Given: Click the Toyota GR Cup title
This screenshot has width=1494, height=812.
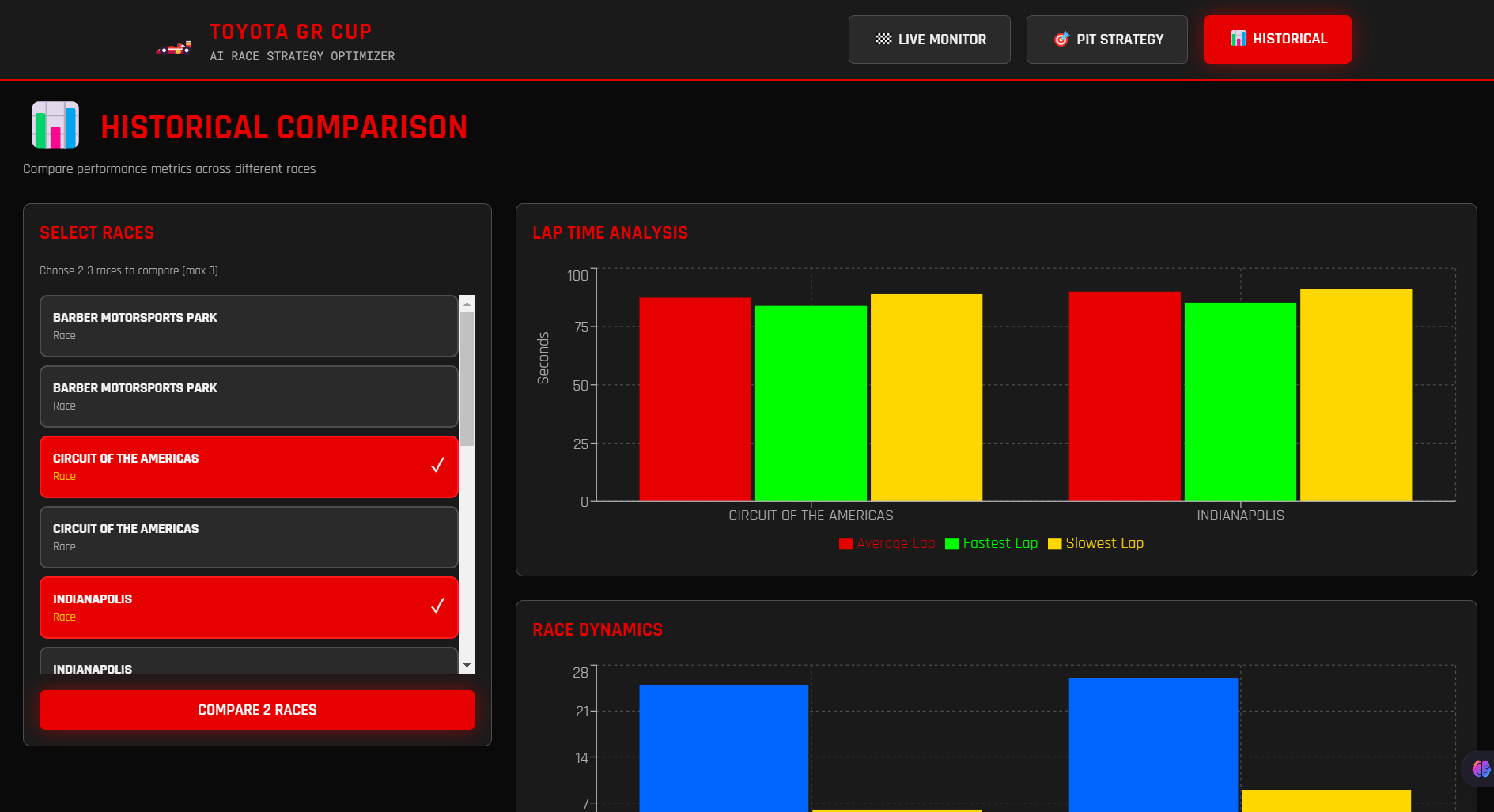Looking at the screenshot, I should click(x=290, y=32).
